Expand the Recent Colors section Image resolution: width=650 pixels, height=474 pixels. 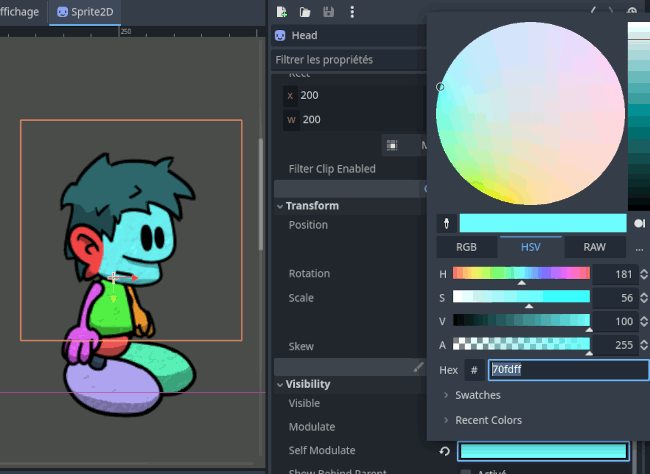point(483,420)
